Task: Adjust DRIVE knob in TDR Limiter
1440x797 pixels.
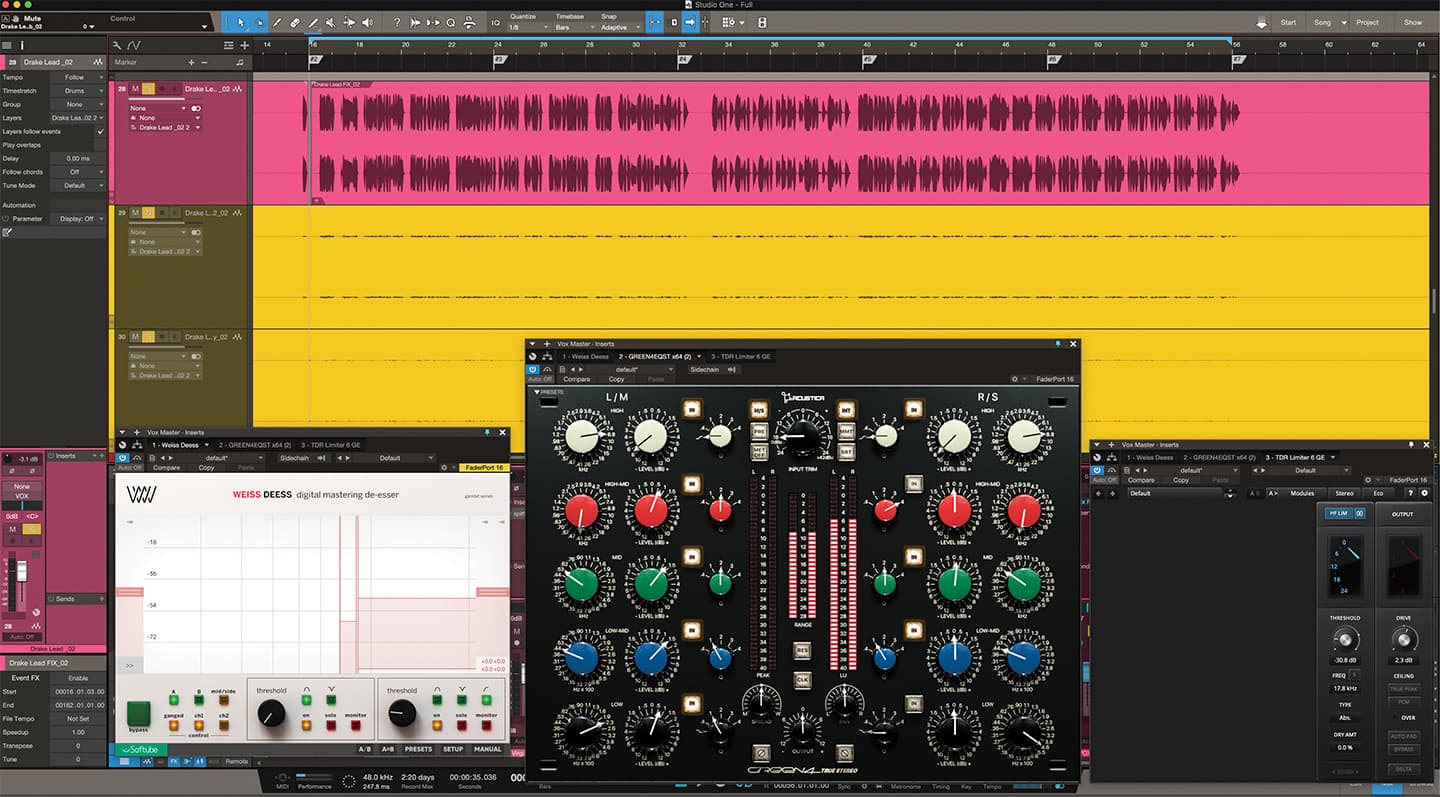Action: click(1403, 640)
